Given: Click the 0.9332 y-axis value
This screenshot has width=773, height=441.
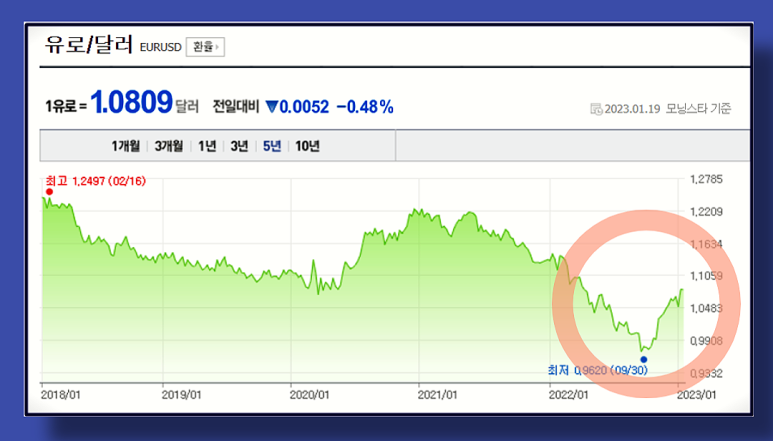Looking at the screenshot, I should [706, 373].
